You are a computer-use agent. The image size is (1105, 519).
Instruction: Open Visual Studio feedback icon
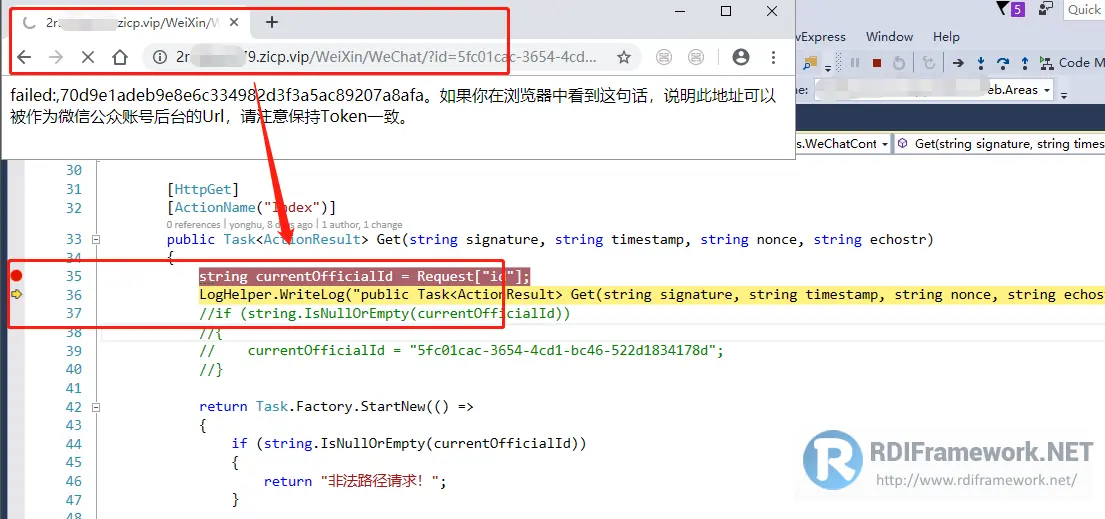point(1047,8)
